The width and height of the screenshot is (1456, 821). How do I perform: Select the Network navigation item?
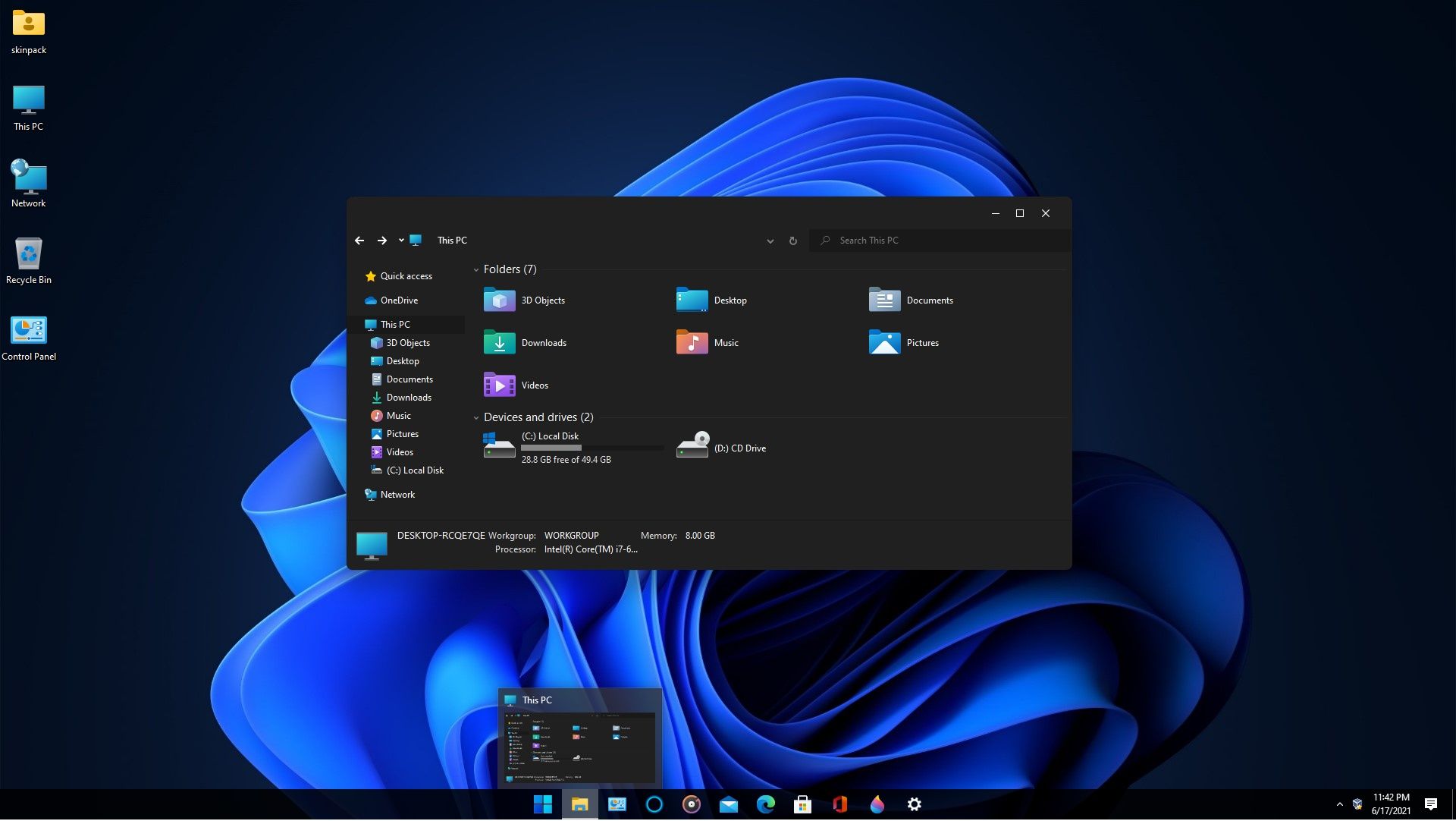[x=398, y=494]
